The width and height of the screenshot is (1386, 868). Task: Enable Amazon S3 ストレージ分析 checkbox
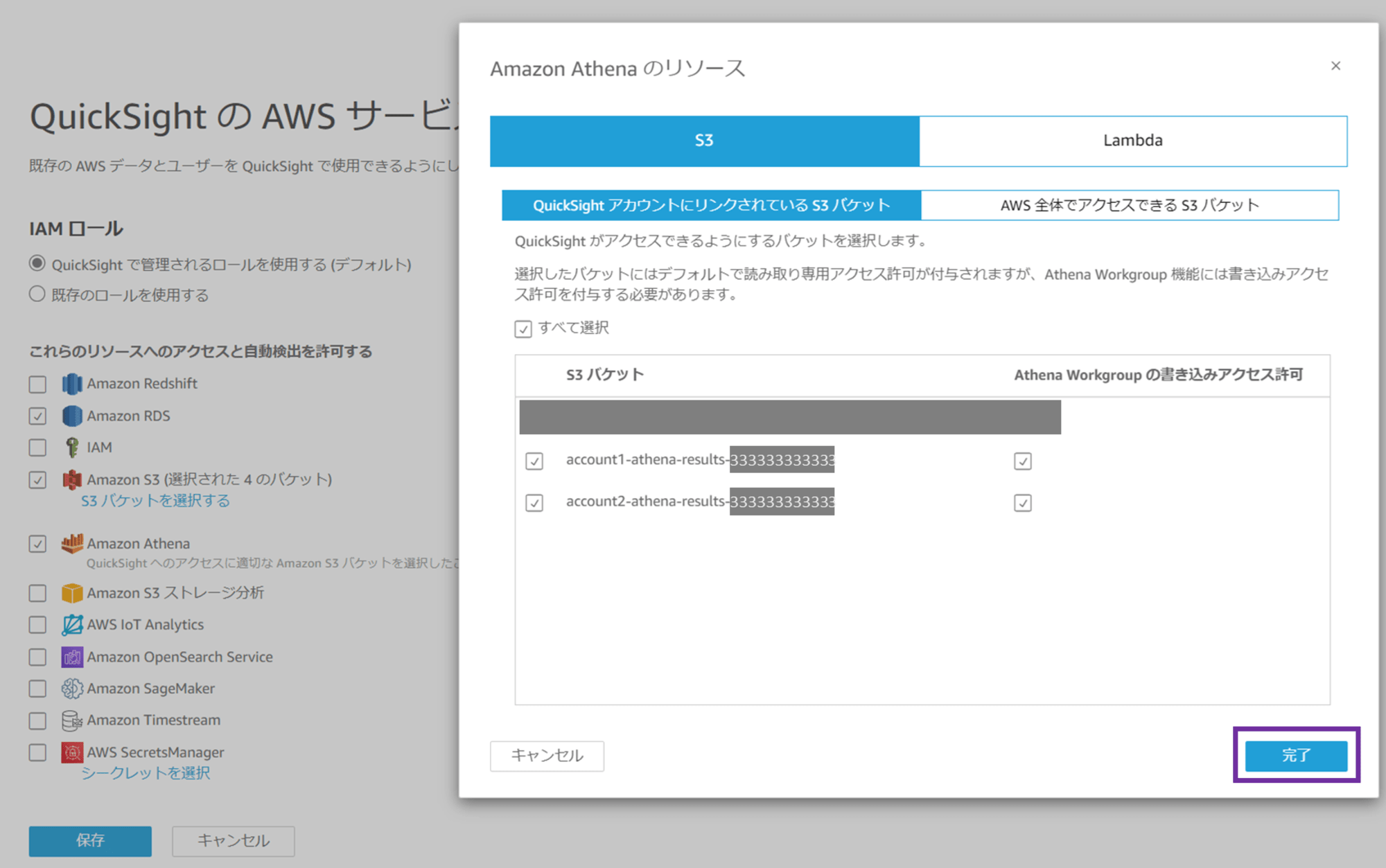(37, 594)
